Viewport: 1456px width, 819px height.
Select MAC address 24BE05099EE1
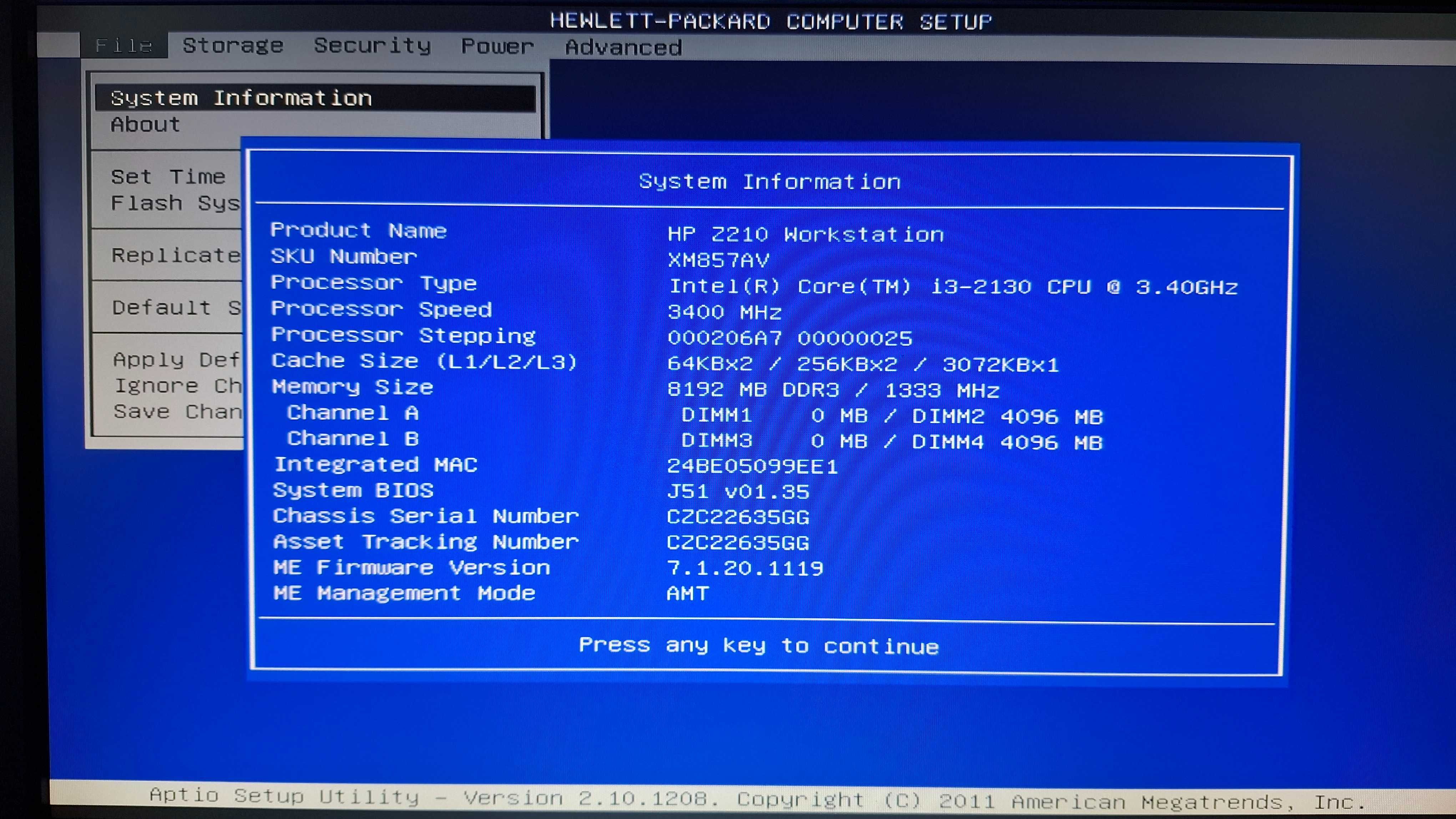click(752, 467)
